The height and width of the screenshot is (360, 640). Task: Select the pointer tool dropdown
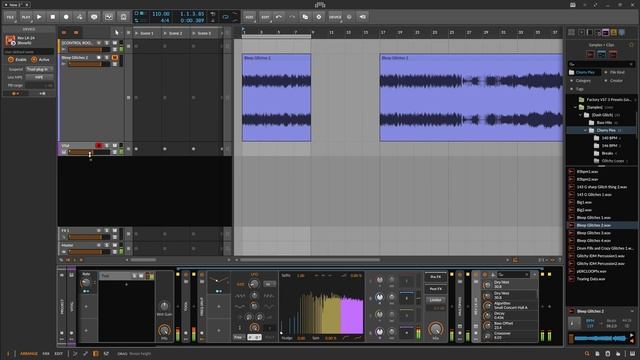click(x=117, y=33)
